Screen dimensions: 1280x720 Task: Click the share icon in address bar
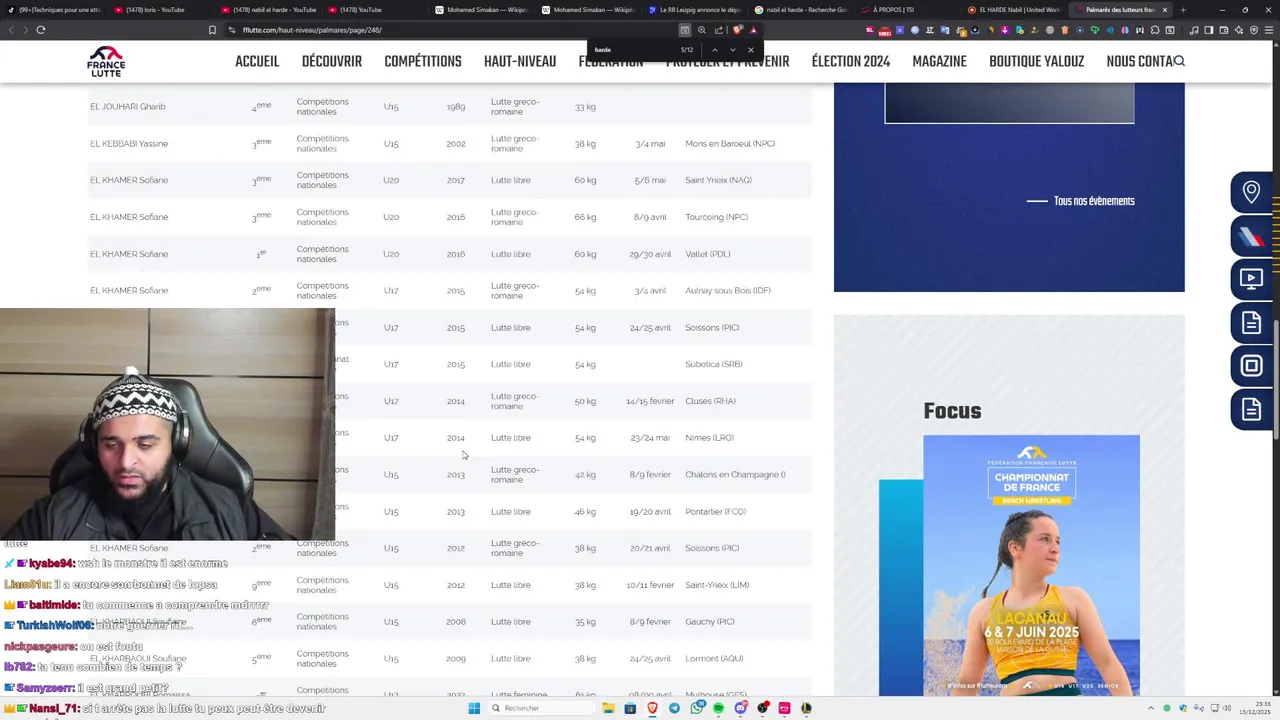[718, 30]
